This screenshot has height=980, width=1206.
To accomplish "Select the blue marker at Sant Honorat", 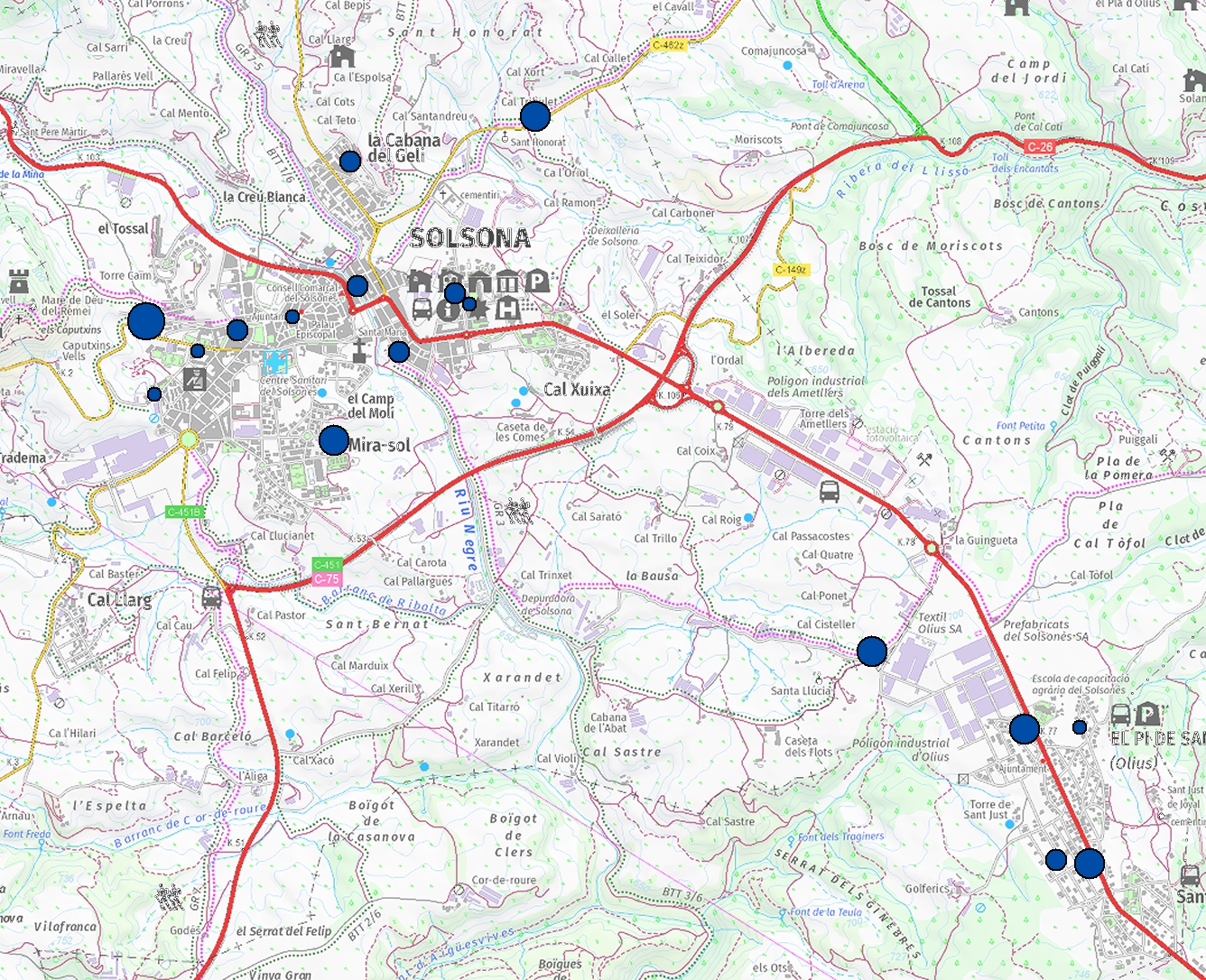I will tap(535, 116).
